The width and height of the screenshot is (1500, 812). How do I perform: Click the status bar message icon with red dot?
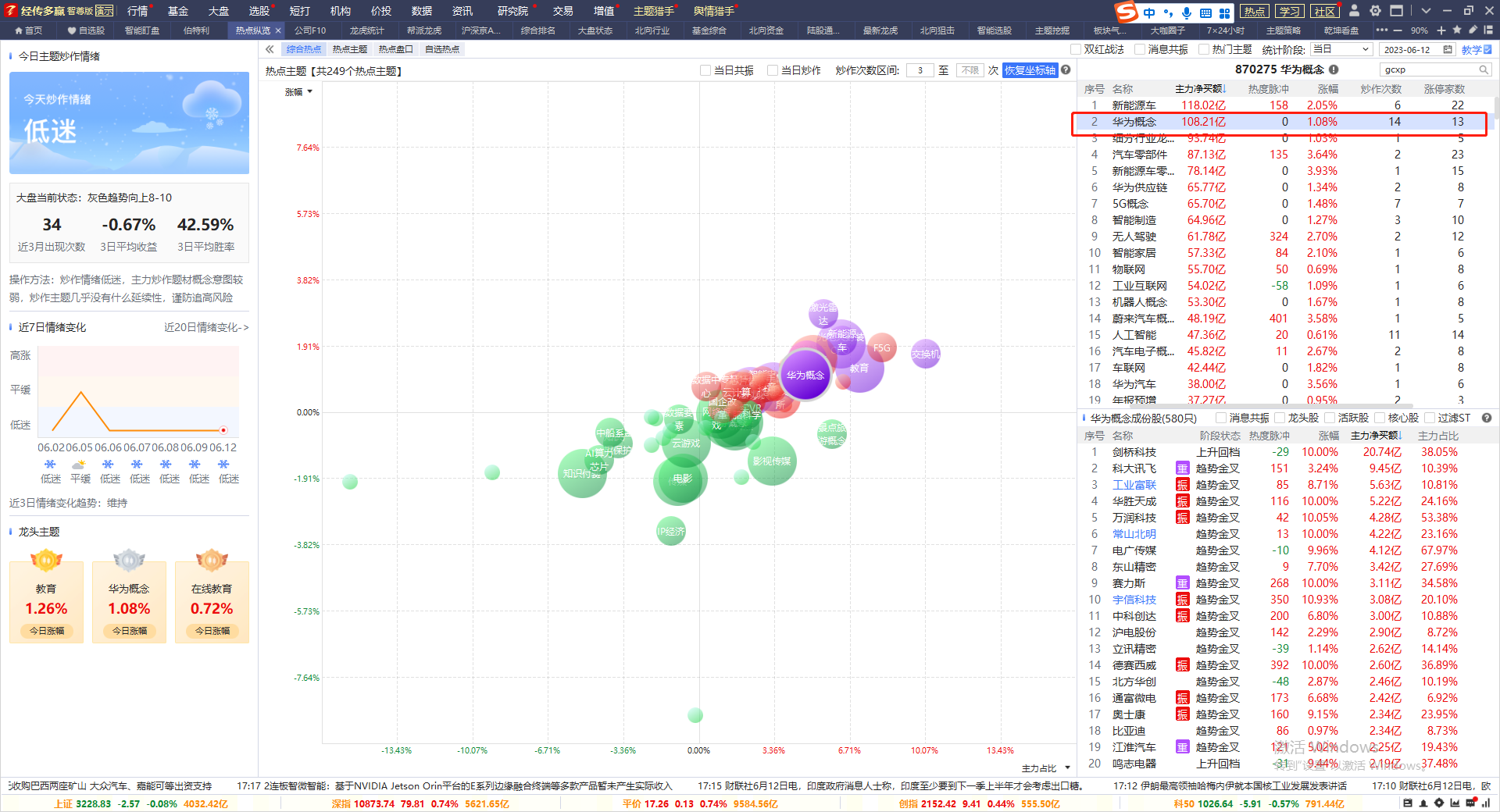pos(1471,803)
